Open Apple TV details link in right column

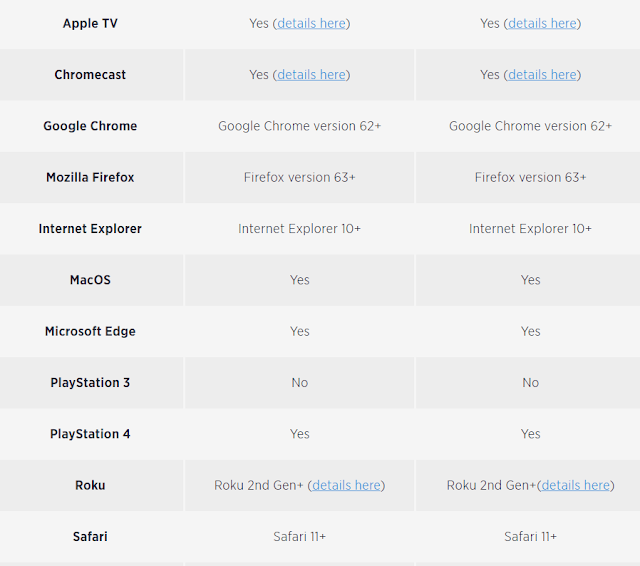pyautogui.click(x=542, y=23)
